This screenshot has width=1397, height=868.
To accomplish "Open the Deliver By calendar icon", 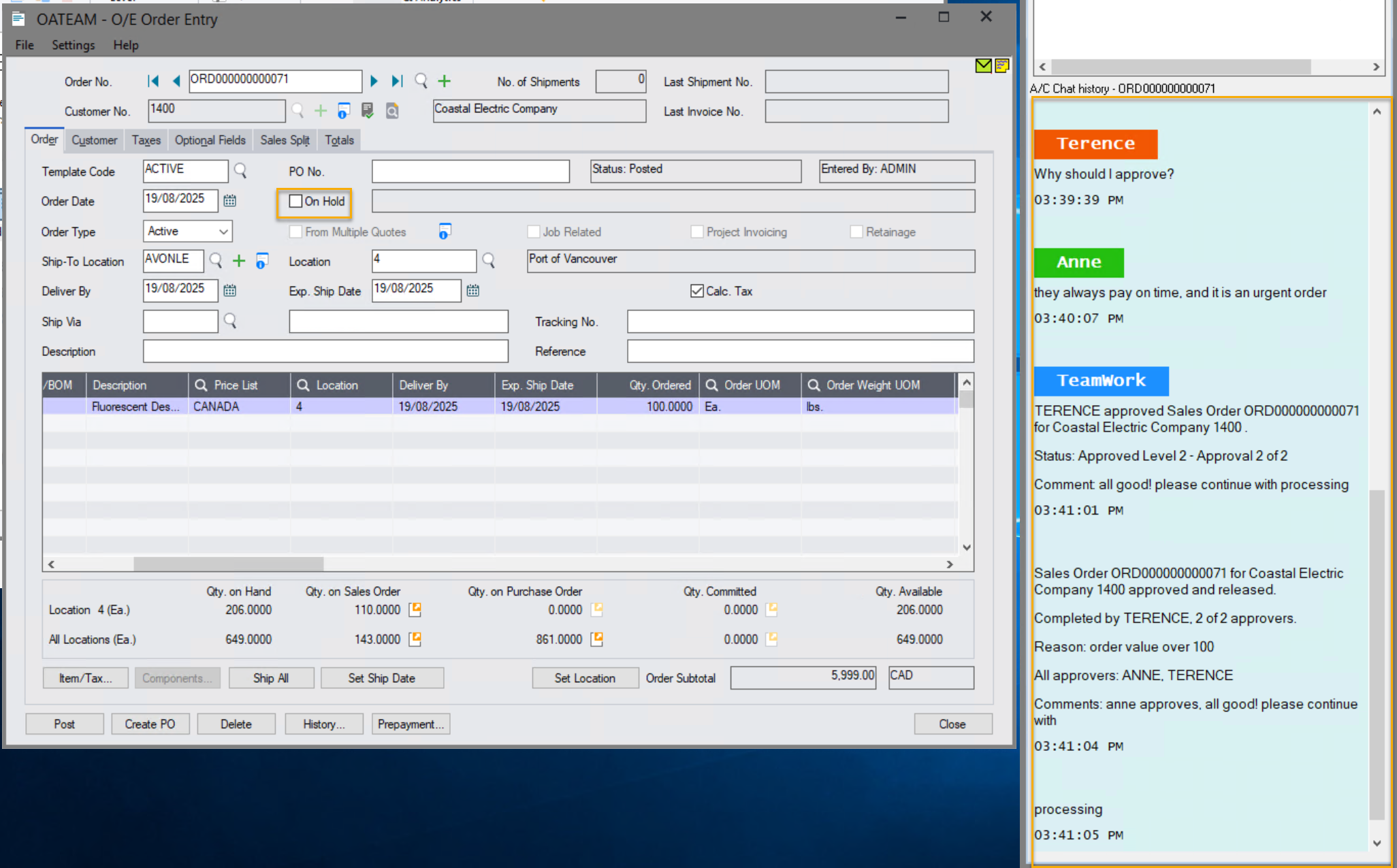I will (229, 290).
